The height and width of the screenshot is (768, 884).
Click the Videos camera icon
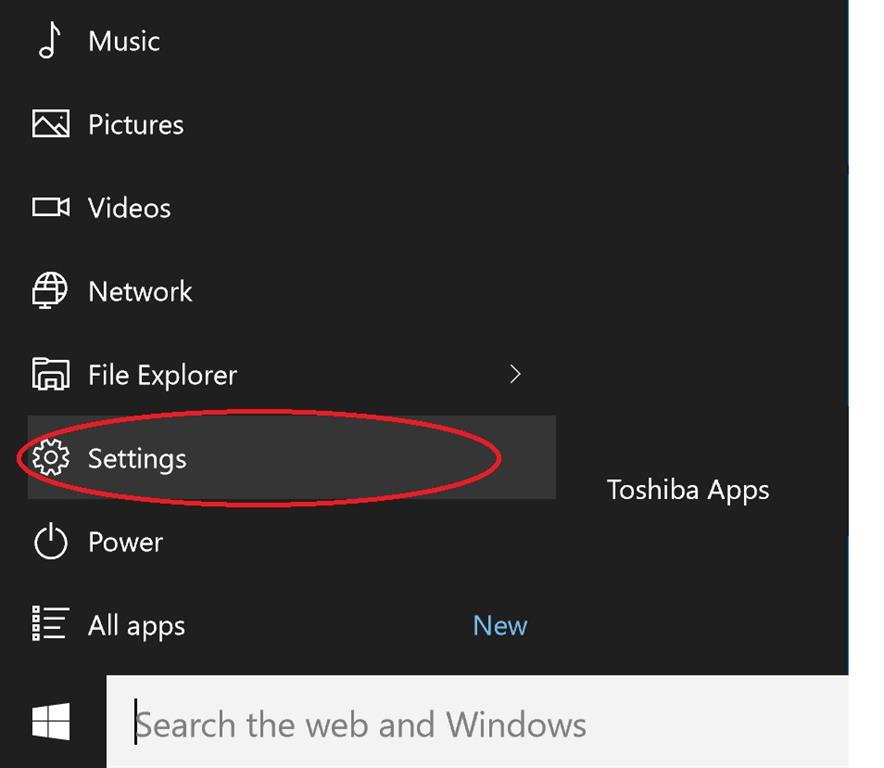point(50,208)
